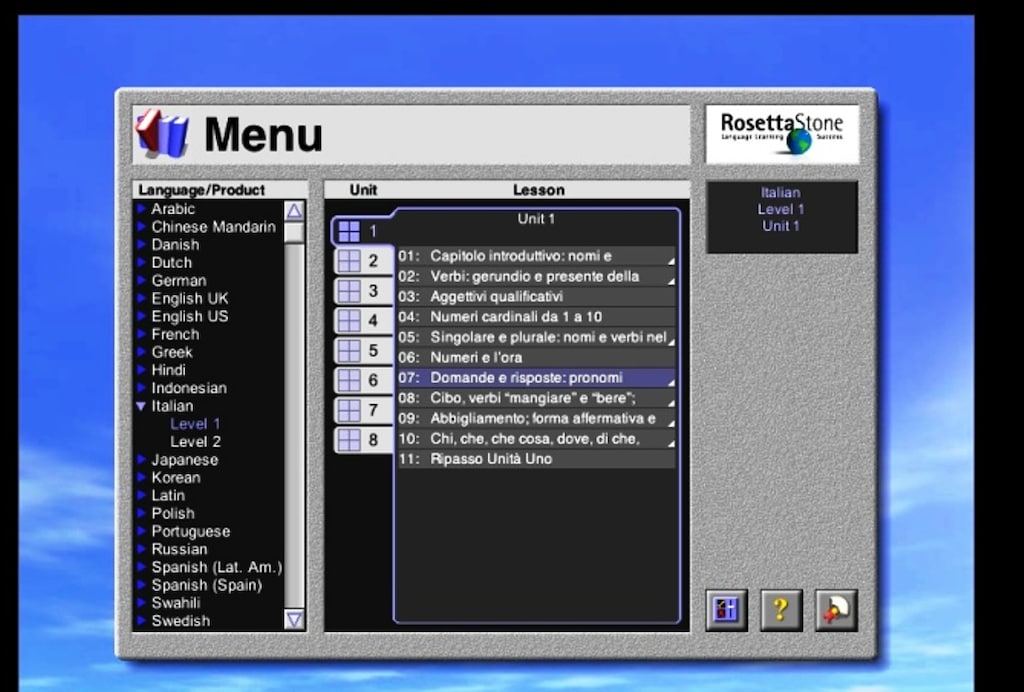The width and height of the screenshot is (1024, 692).
Task: Open lesson 09 Abbigliamento
Action: click(536, 418)
